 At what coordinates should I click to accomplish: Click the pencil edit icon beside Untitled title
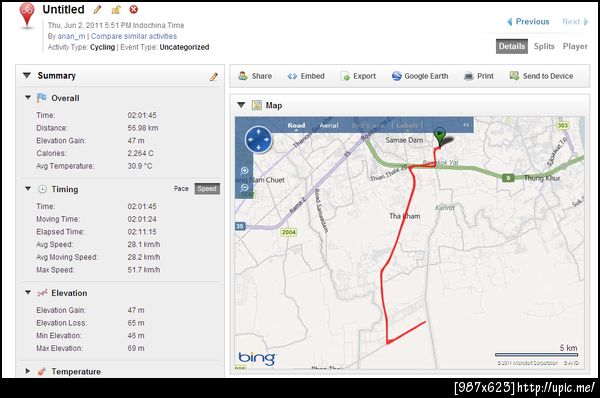pyautogui.click(x=98, y=10)
